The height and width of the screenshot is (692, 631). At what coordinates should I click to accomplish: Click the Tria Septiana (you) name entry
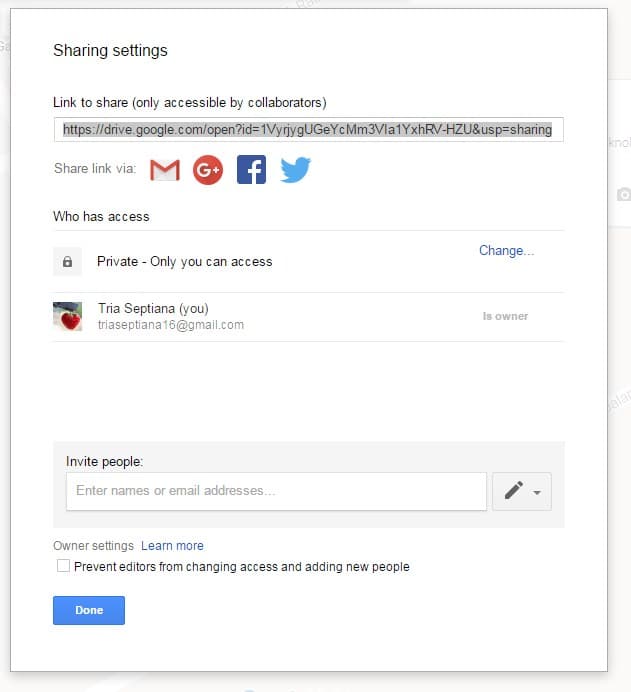pos(153,308)
